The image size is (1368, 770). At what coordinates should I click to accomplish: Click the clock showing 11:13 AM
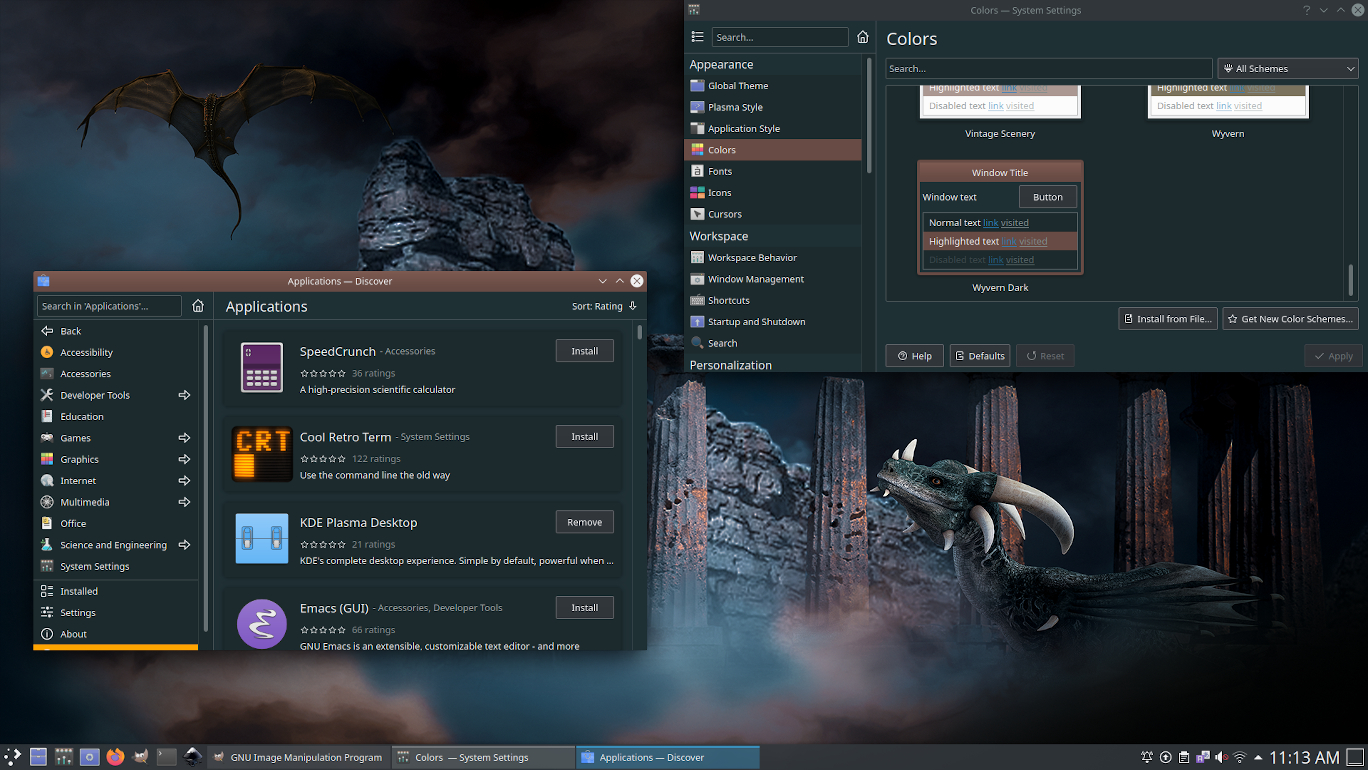pos(1304,757)
